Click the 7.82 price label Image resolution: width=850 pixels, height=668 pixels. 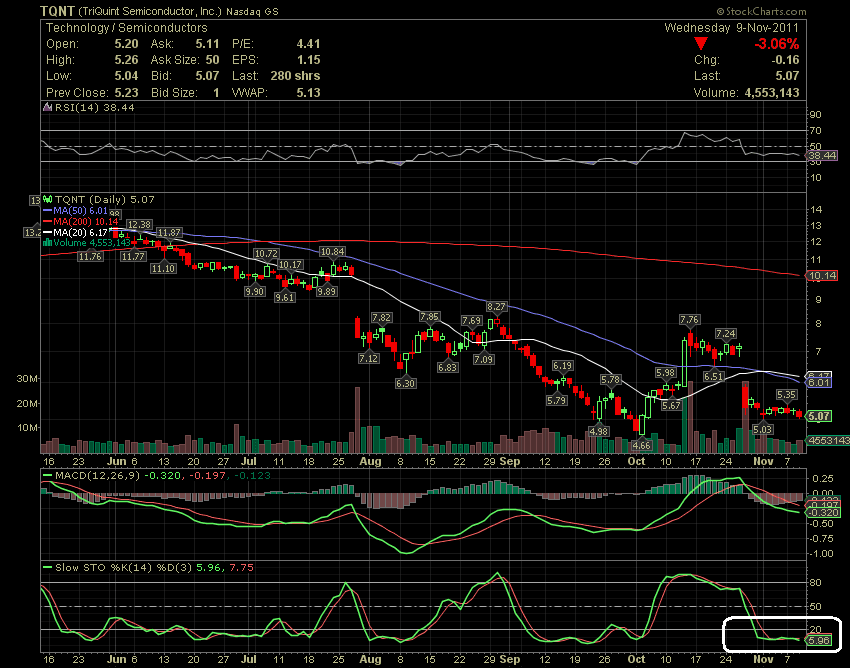coord(381,317)
